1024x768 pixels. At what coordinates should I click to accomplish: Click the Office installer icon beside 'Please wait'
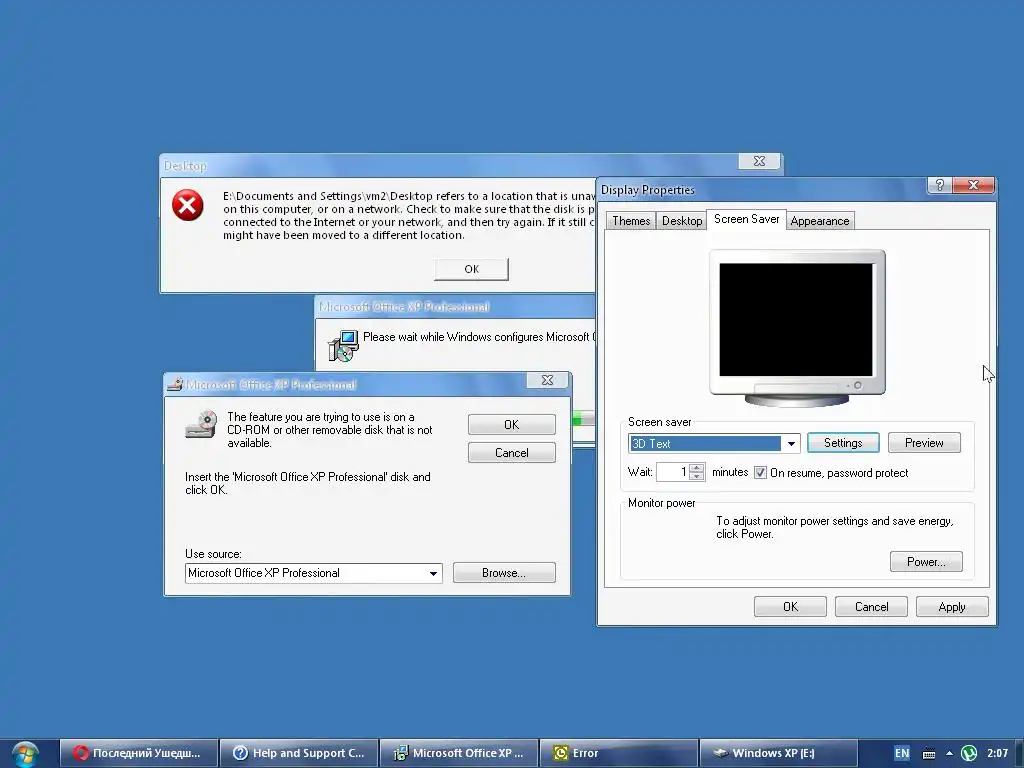click(344, 345)
